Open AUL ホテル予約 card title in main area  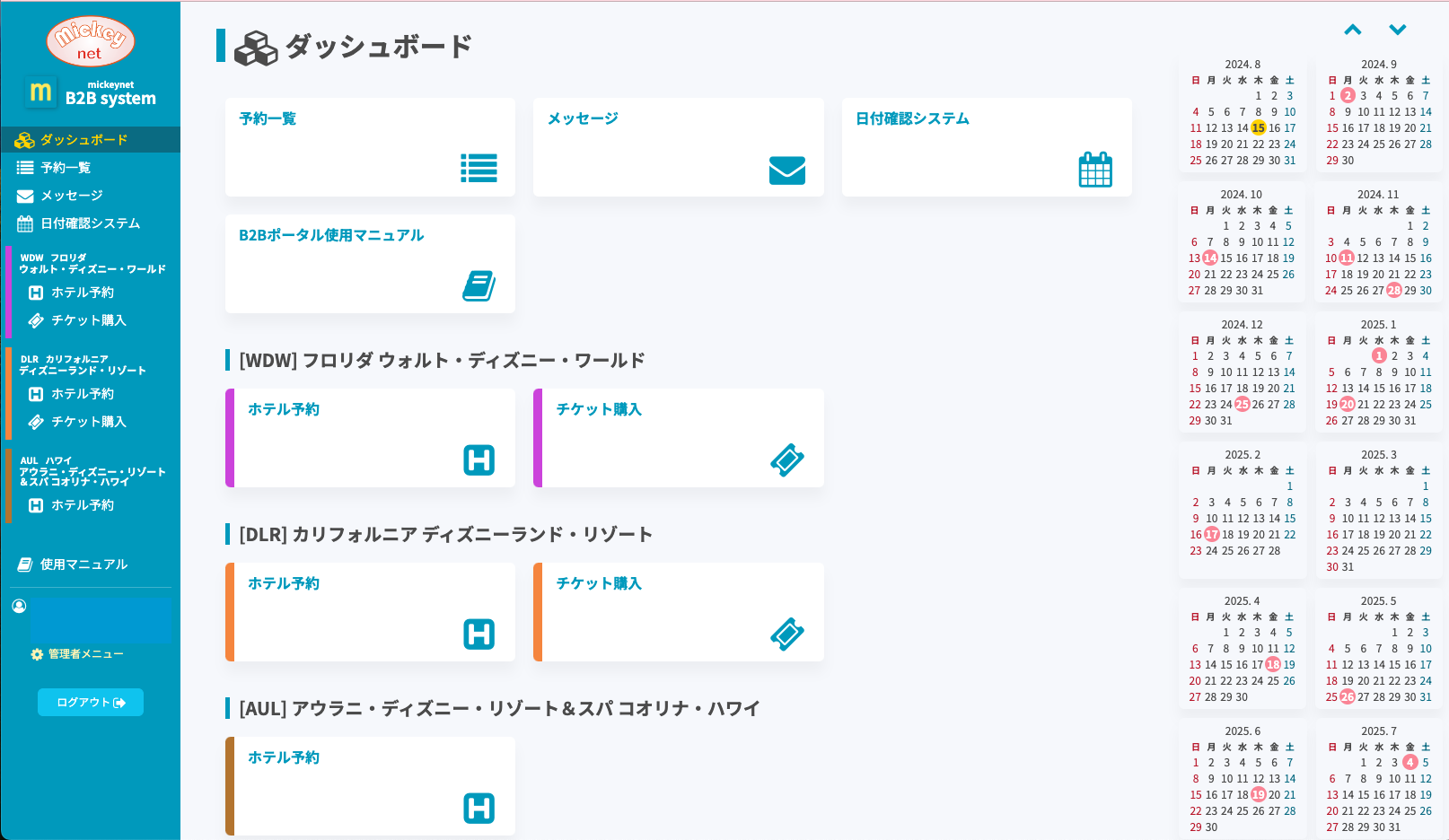[x=284, y=757]
